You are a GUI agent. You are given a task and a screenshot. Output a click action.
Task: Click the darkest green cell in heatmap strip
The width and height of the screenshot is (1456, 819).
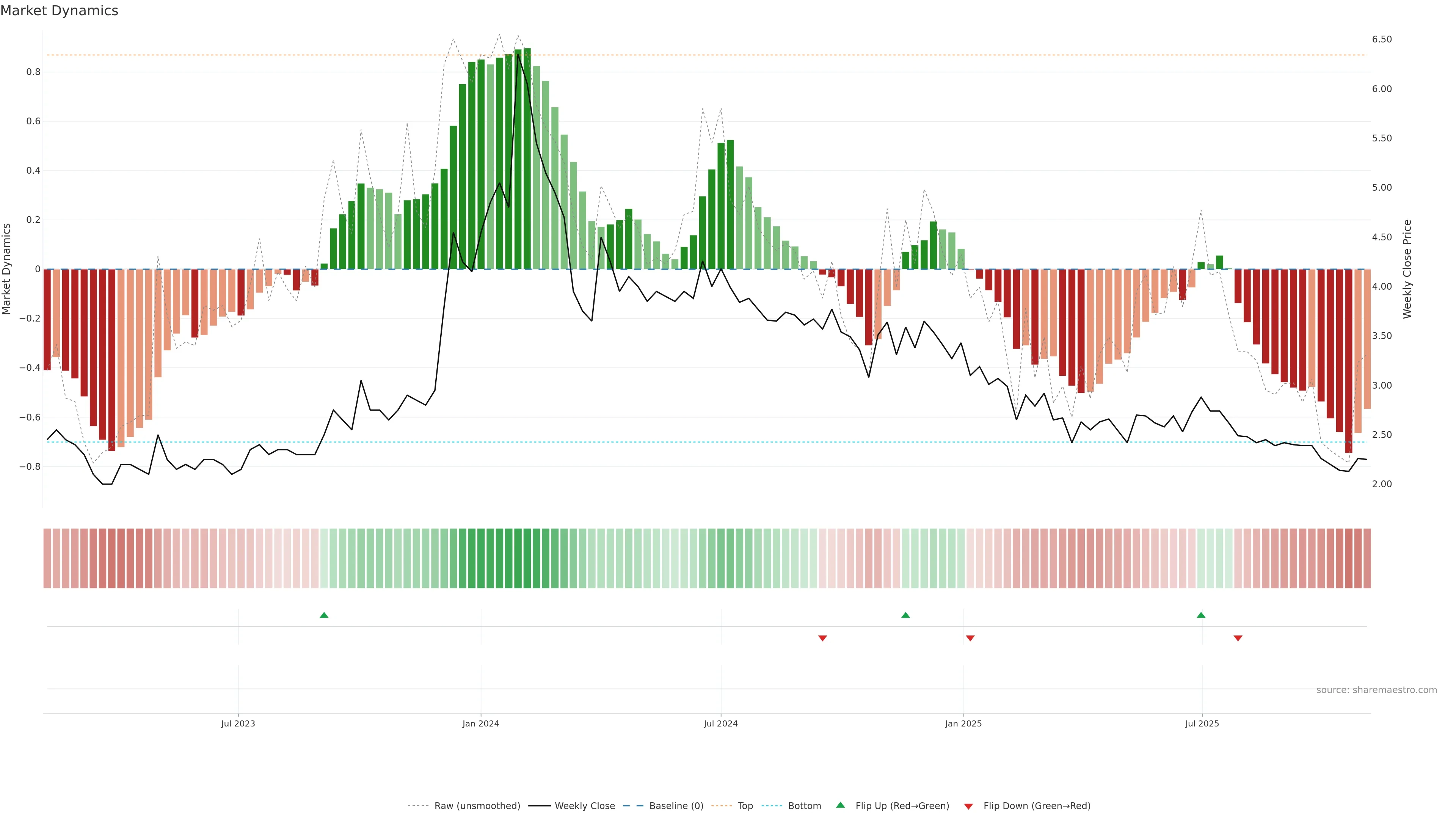click(x=527, y=559)
